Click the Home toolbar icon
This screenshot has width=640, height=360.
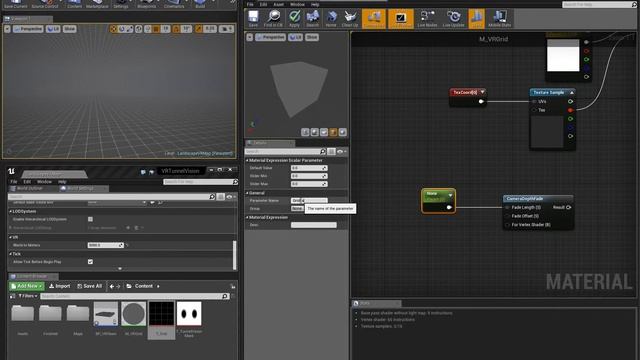pos(331,19)
